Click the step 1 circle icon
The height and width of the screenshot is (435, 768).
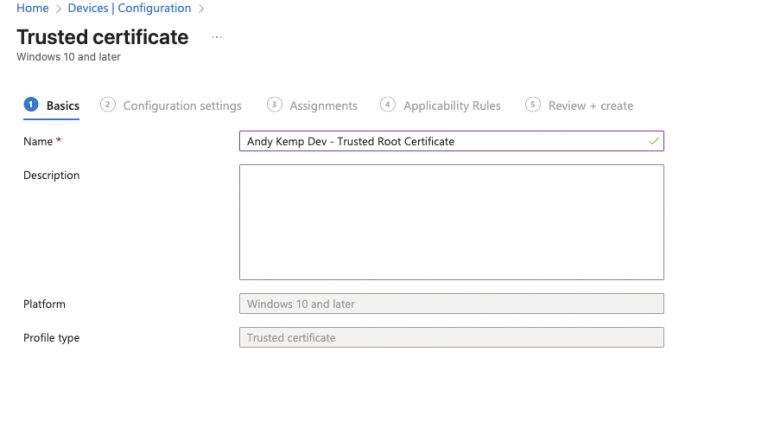click(x=31, y=105)
